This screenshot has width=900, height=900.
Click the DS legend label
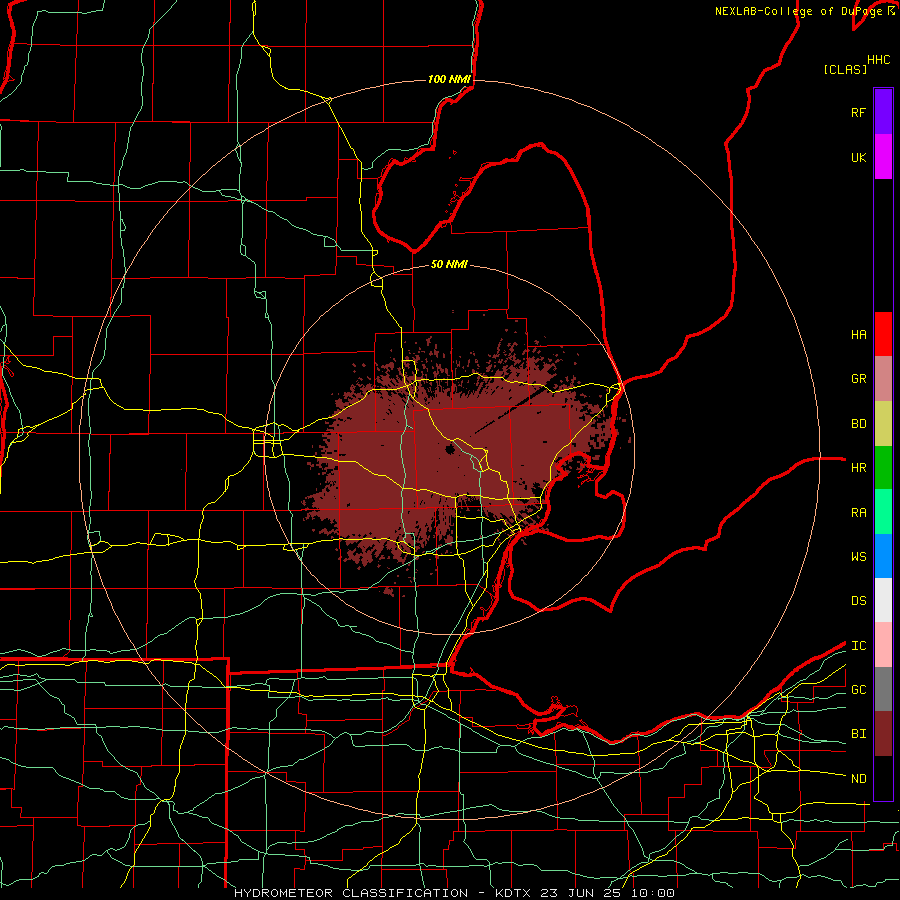point(858,601)
